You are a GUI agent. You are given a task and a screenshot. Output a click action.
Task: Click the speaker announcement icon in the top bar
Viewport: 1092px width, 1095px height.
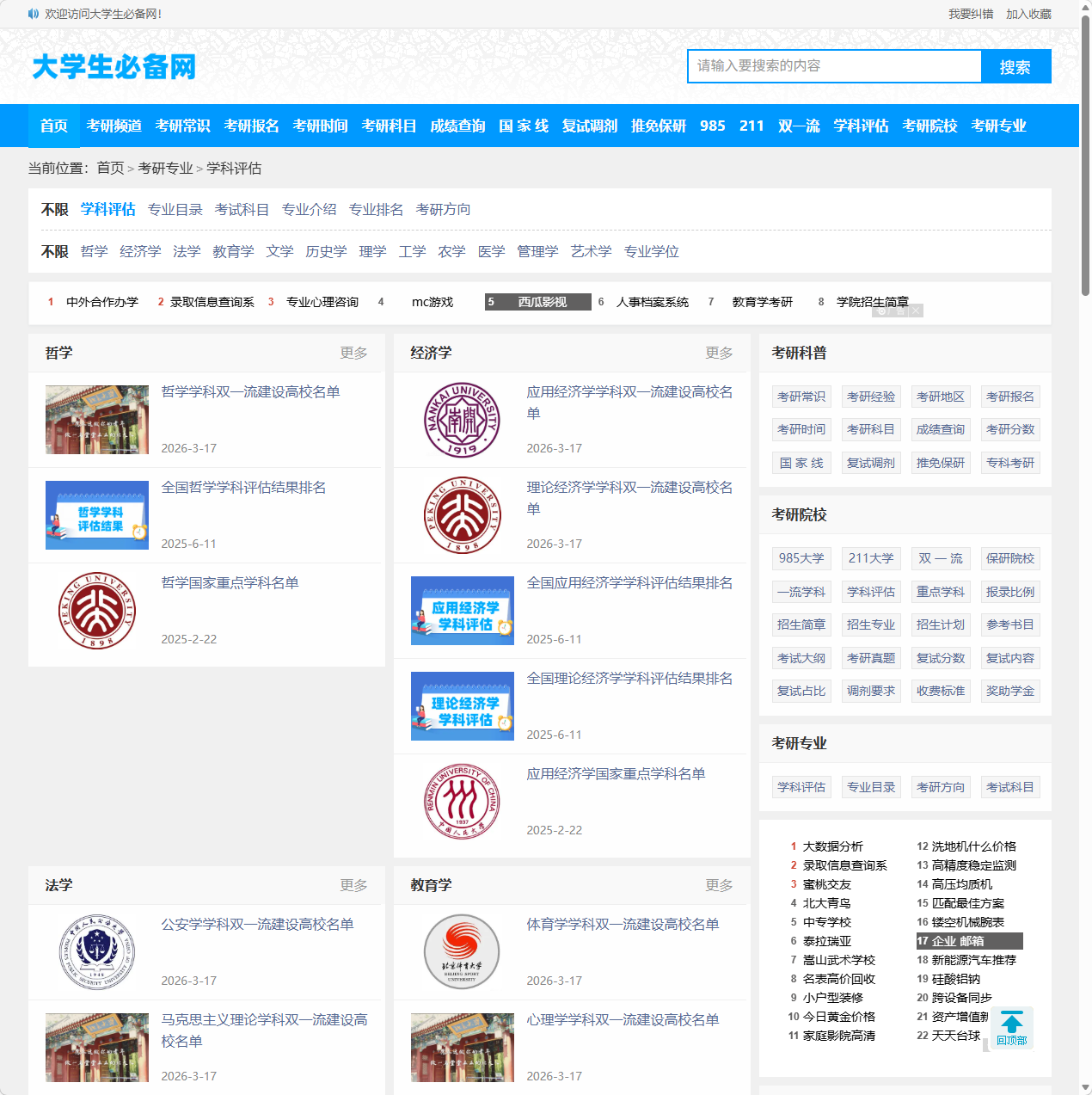click(33, 14)
